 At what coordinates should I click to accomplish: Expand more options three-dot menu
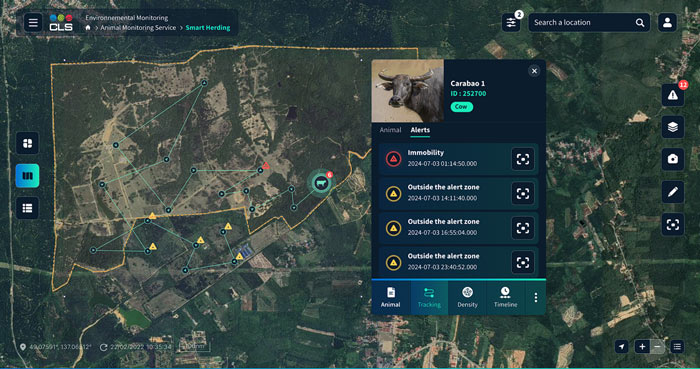coord(536,298)
